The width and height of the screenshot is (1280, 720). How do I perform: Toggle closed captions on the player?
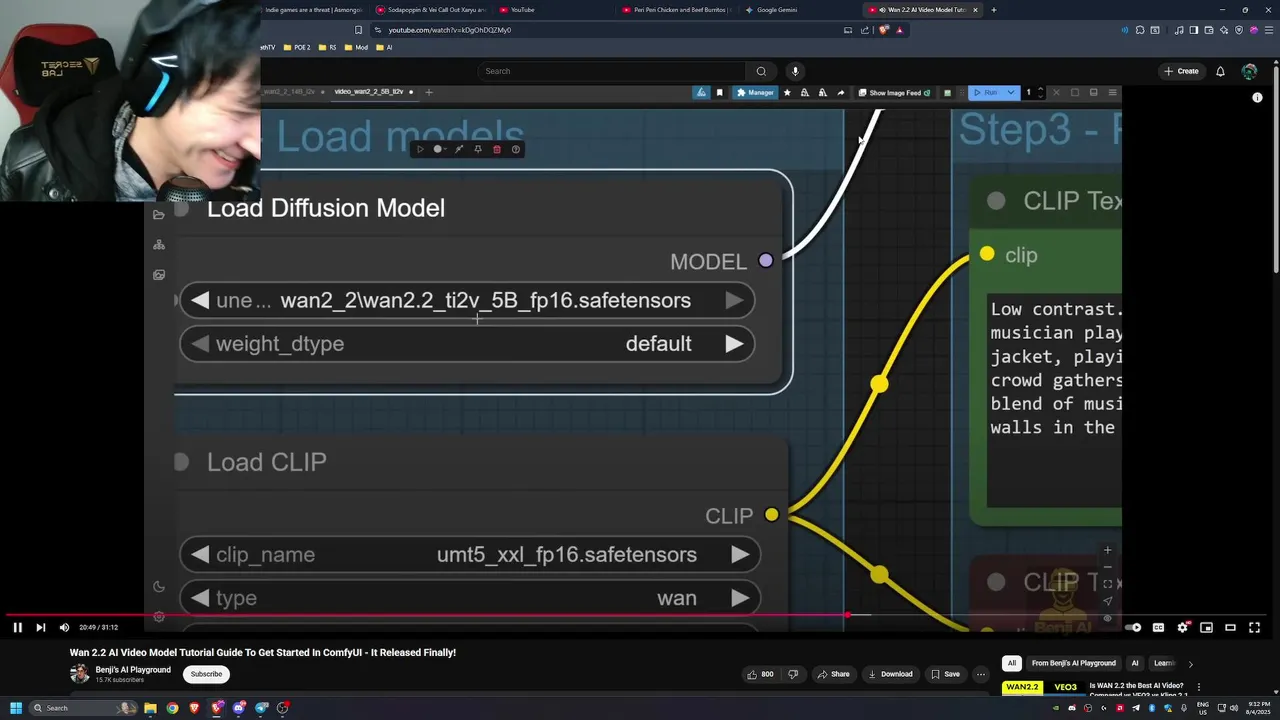point(1158,627)
